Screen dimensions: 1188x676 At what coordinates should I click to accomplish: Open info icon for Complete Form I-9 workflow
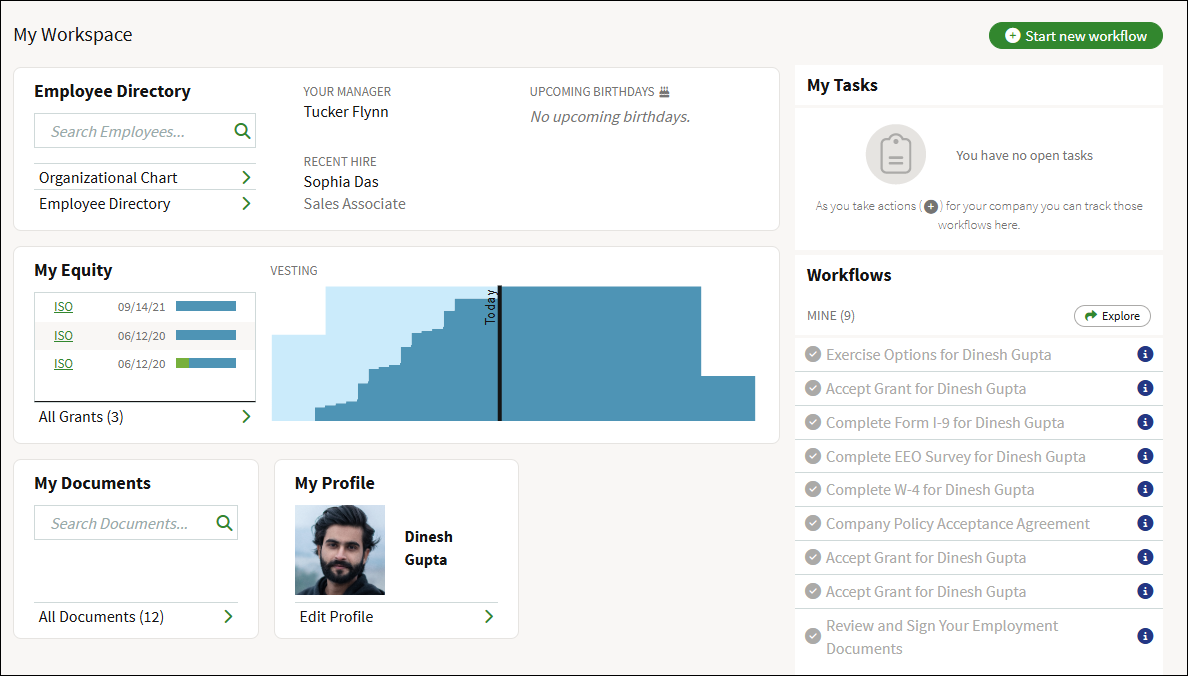tap(1146, 422)
